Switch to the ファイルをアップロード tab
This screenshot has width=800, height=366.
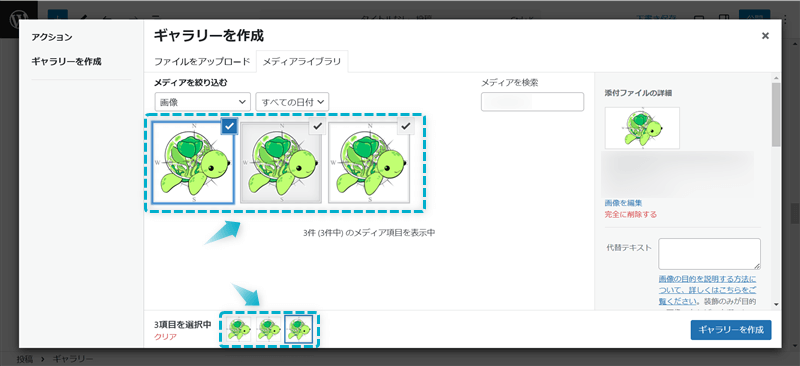coord(202,62)
